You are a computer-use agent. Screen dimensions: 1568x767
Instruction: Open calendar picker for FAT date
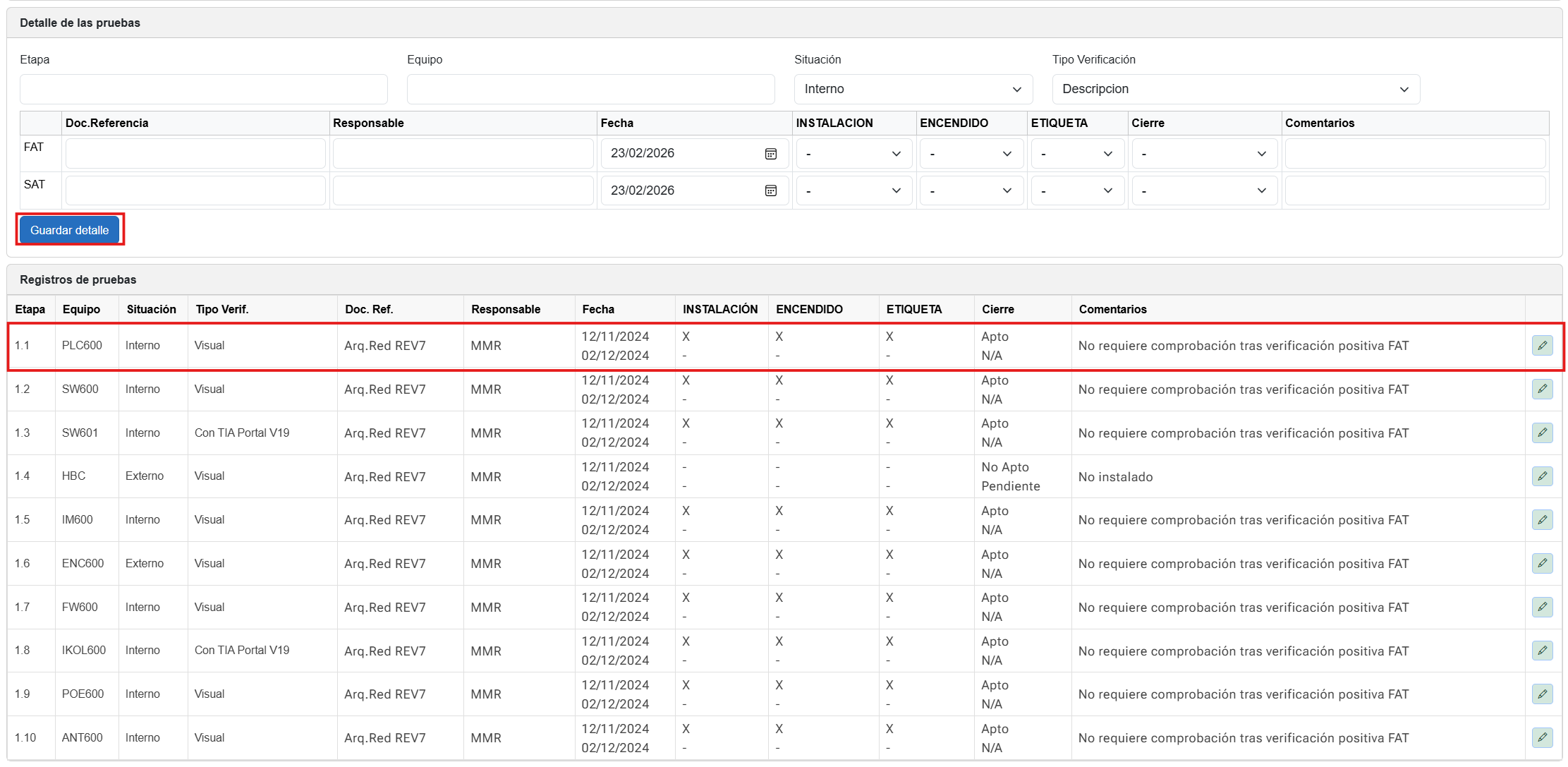click(x=771, y=154)
